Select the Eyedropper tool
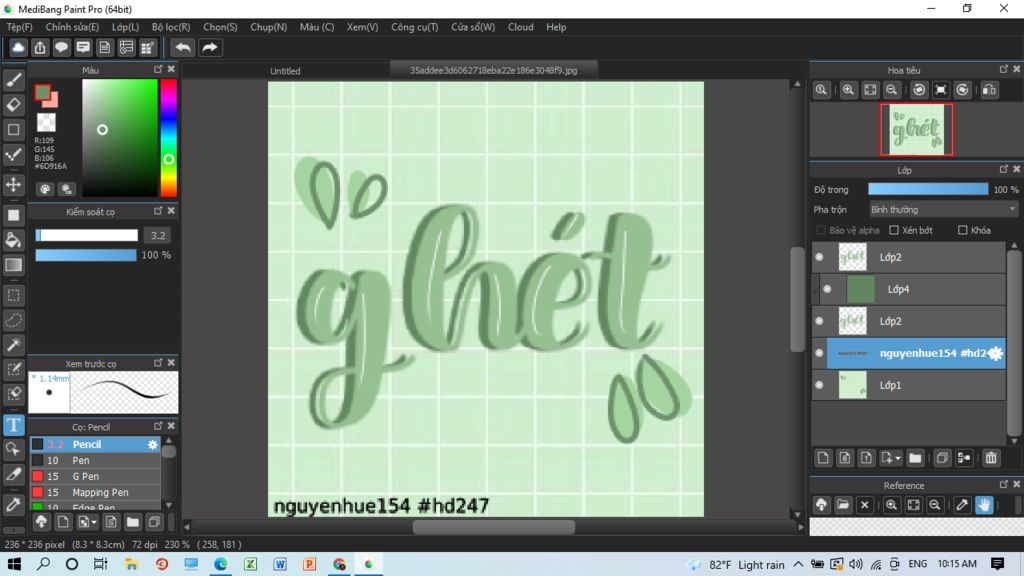1024x576 pixels. point(13,504)
